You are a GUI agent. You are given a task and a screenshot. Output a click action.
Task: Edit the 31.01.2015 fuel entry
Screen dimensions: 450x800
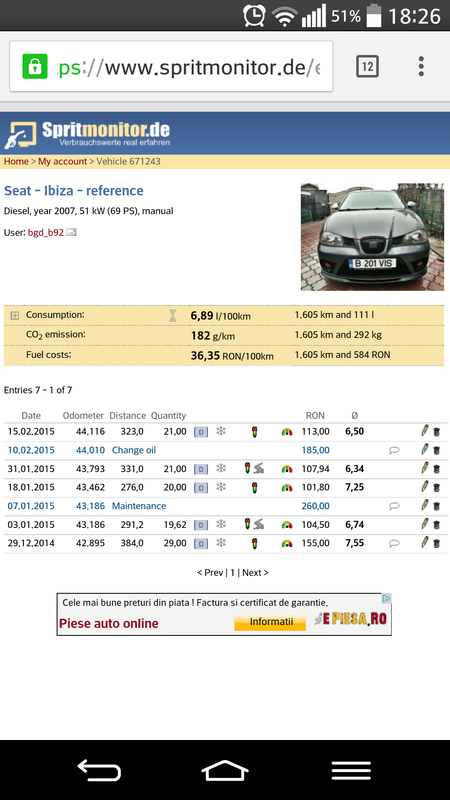coord(424,468)
